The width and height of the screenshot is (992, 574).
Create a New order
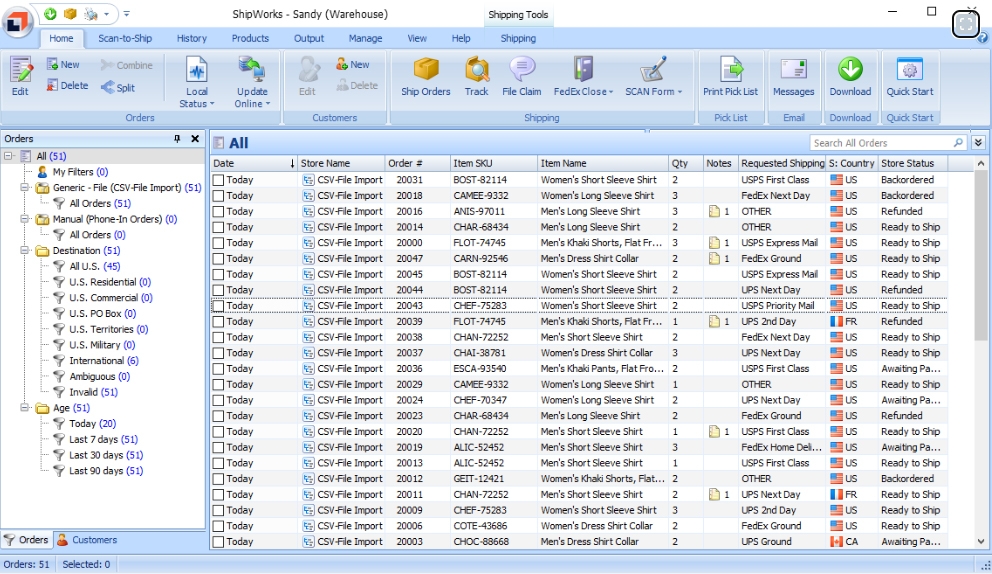tap(63, 65)
